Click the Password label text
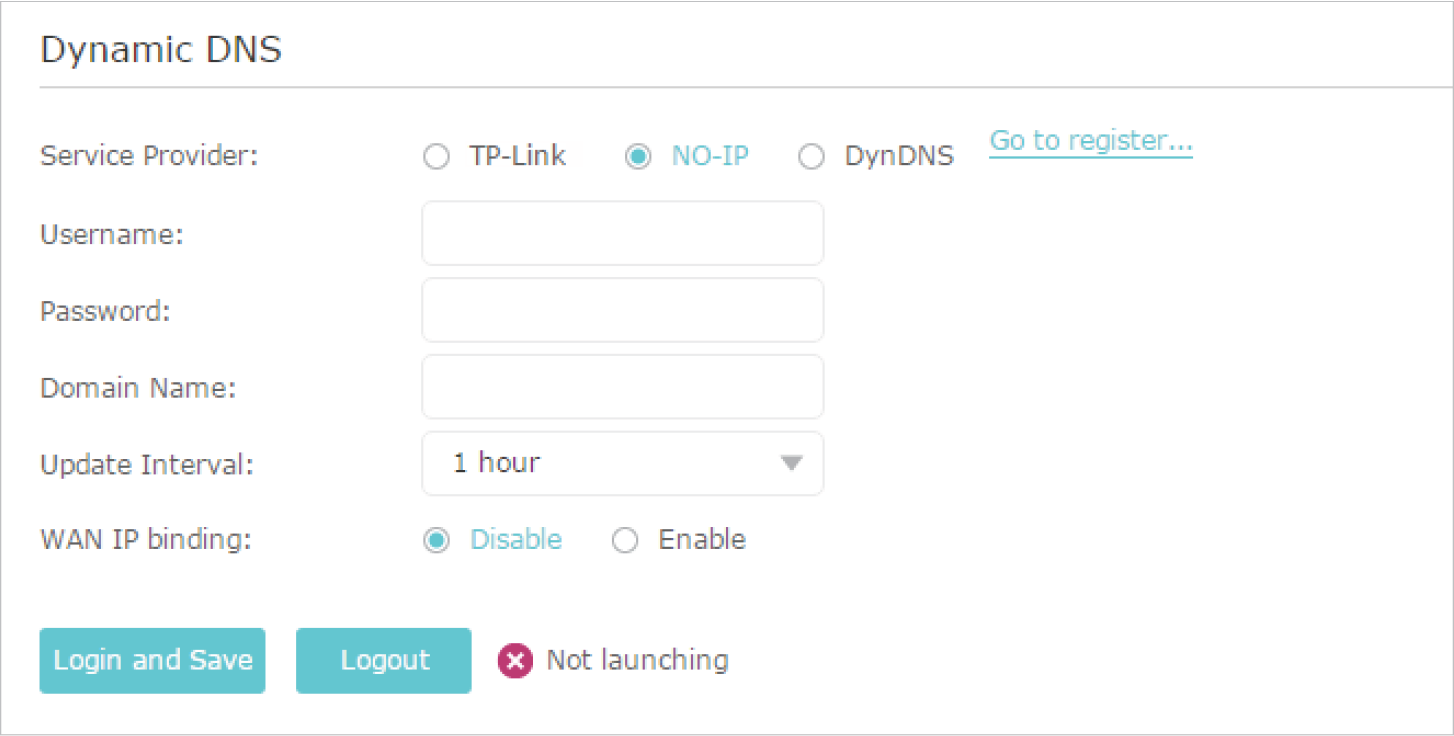The image size is (1454, 736). pyautogui.click(x=105, y=311)
